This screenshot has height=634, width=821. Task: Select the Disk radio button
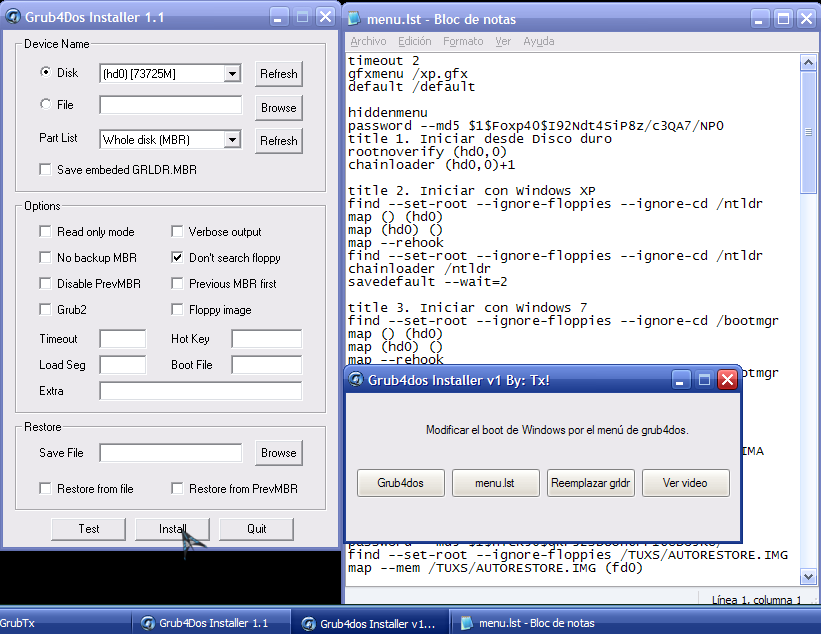point(46,72)
